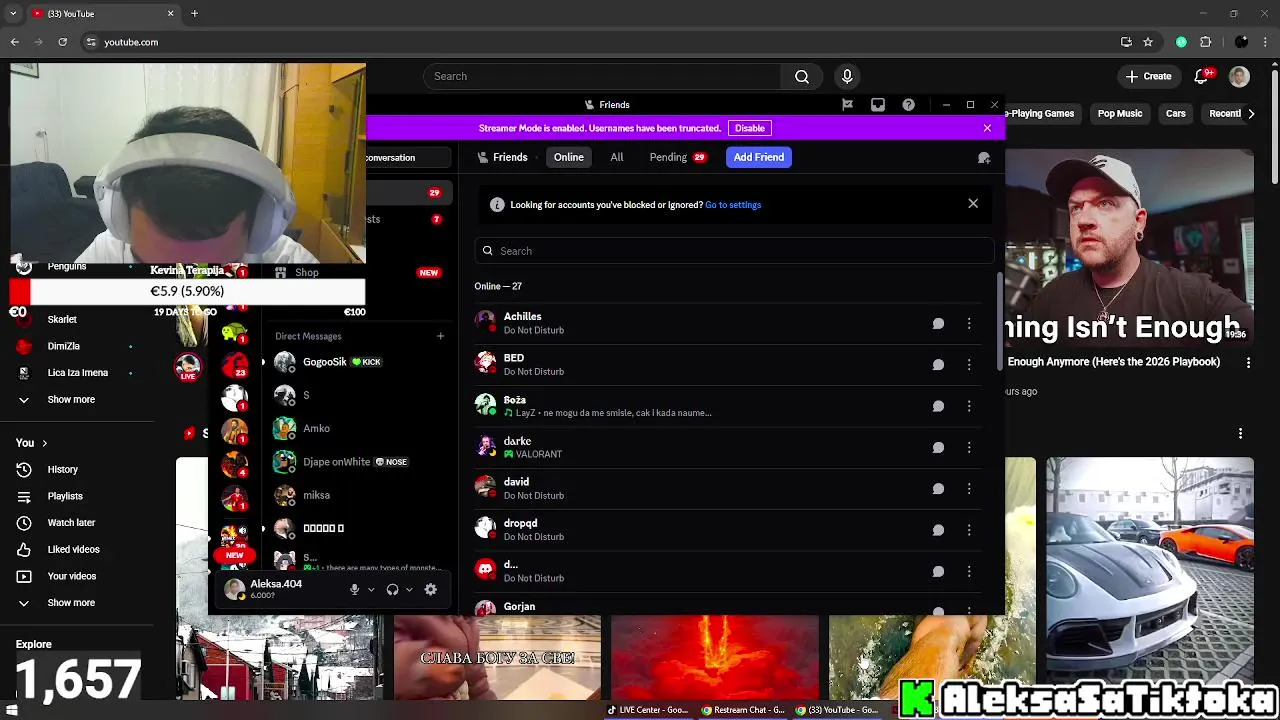Screen dimensions: 1280x720
Task: Mute the Discord microphone
Action: coord(354,589)
